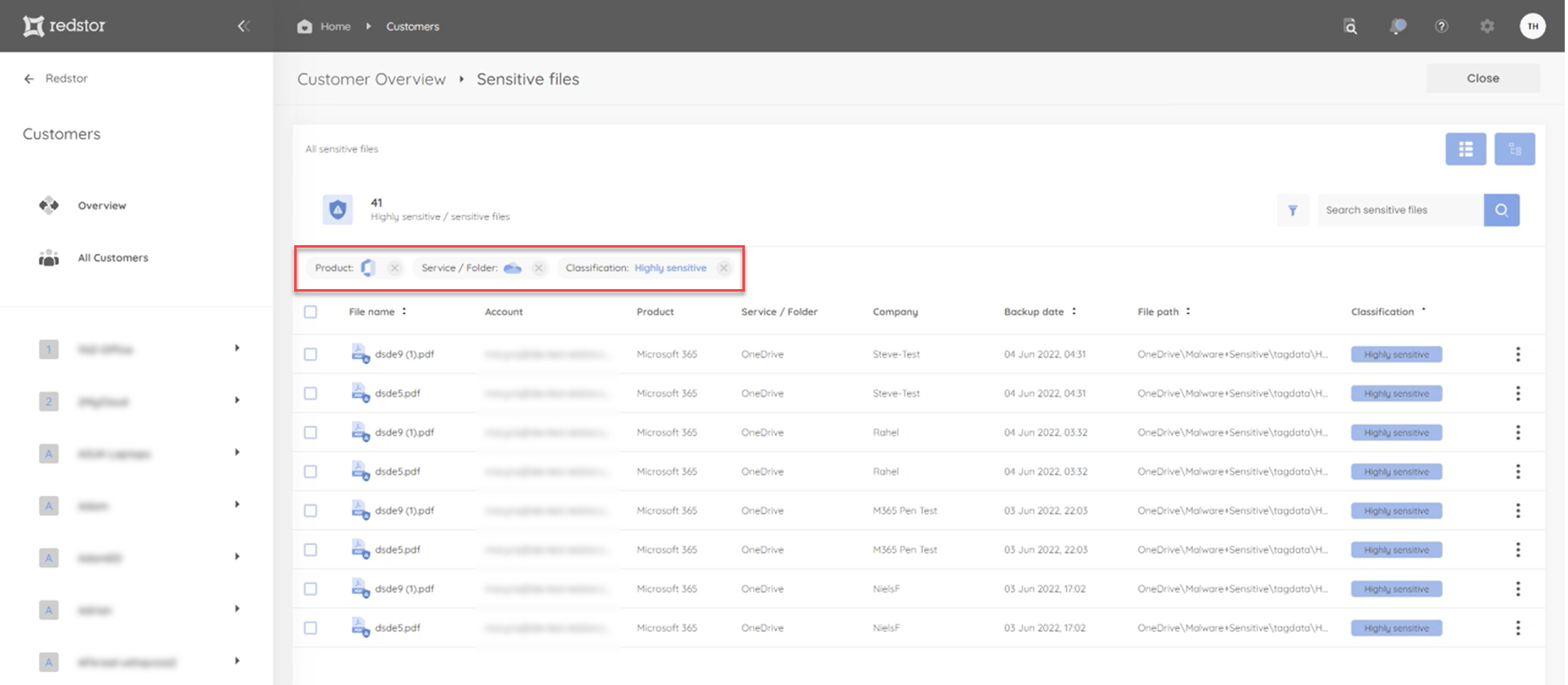The width and height of the screenshot is (1568, 685).
Task: Check the NielsF dsde9 (1).pdf row checkbox
Action: point(311,589)
